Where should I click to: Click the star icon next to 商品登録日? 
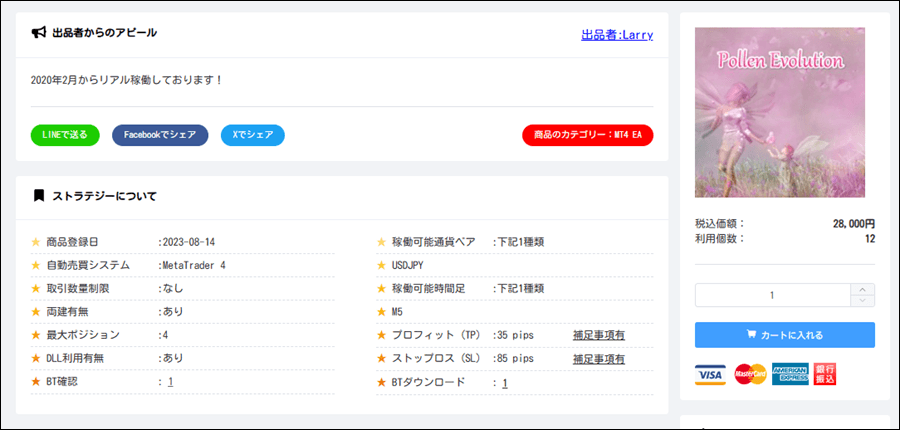(37, 242)
